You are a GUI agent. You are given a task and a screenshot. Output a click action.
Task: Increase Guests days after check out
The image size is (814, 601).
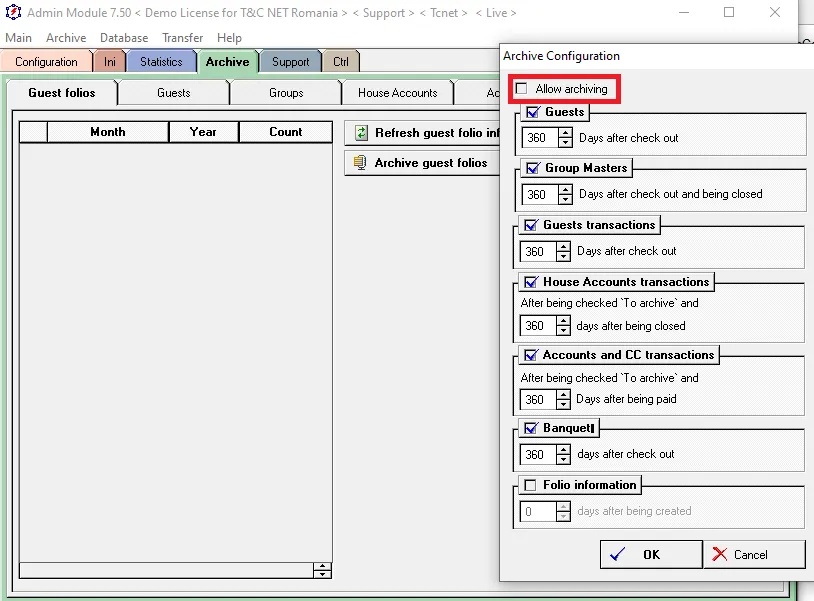(565, 133)
